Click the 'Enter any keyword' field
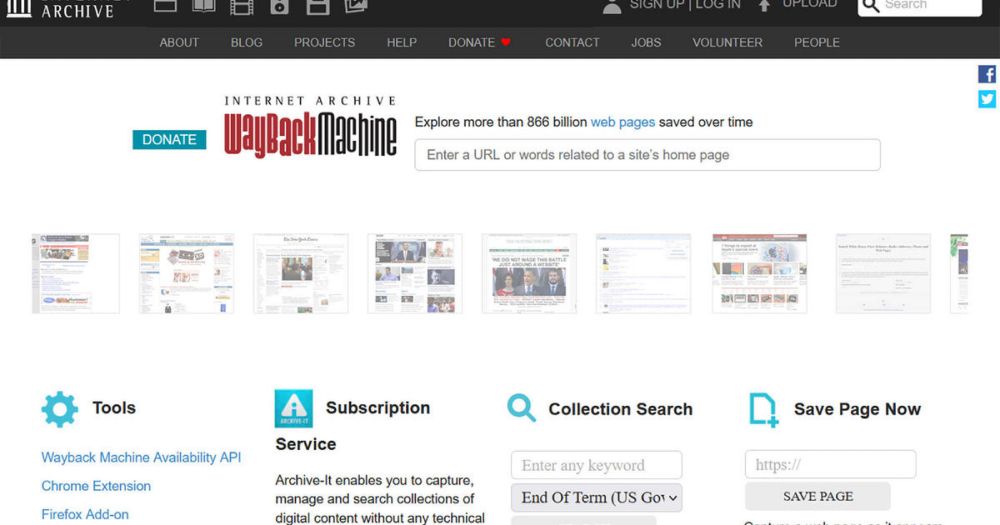Screen dimensions: 1000x525 pos(596,465)
